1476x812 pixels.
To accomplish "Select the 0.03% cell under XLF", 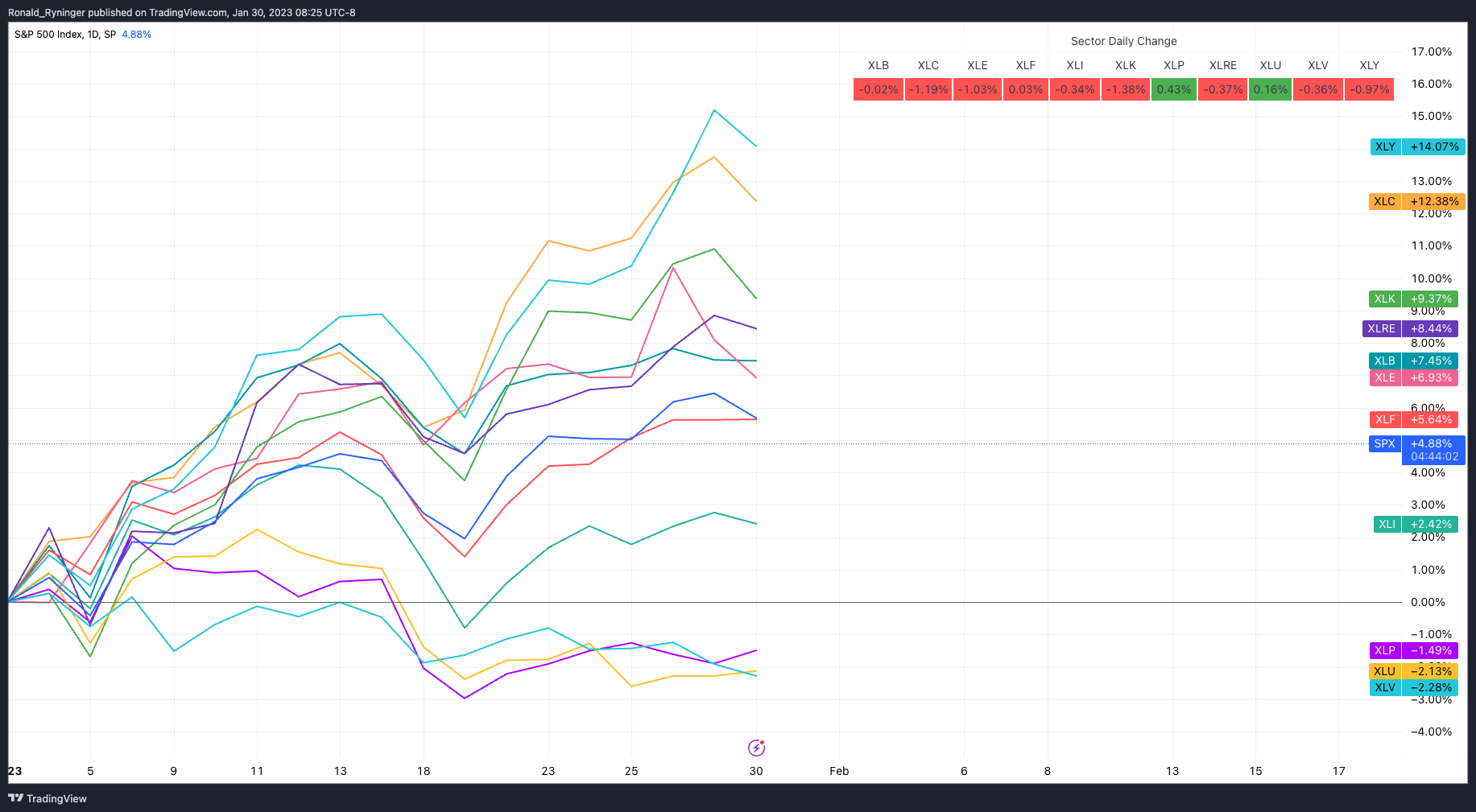I will tap(1025, 89).
